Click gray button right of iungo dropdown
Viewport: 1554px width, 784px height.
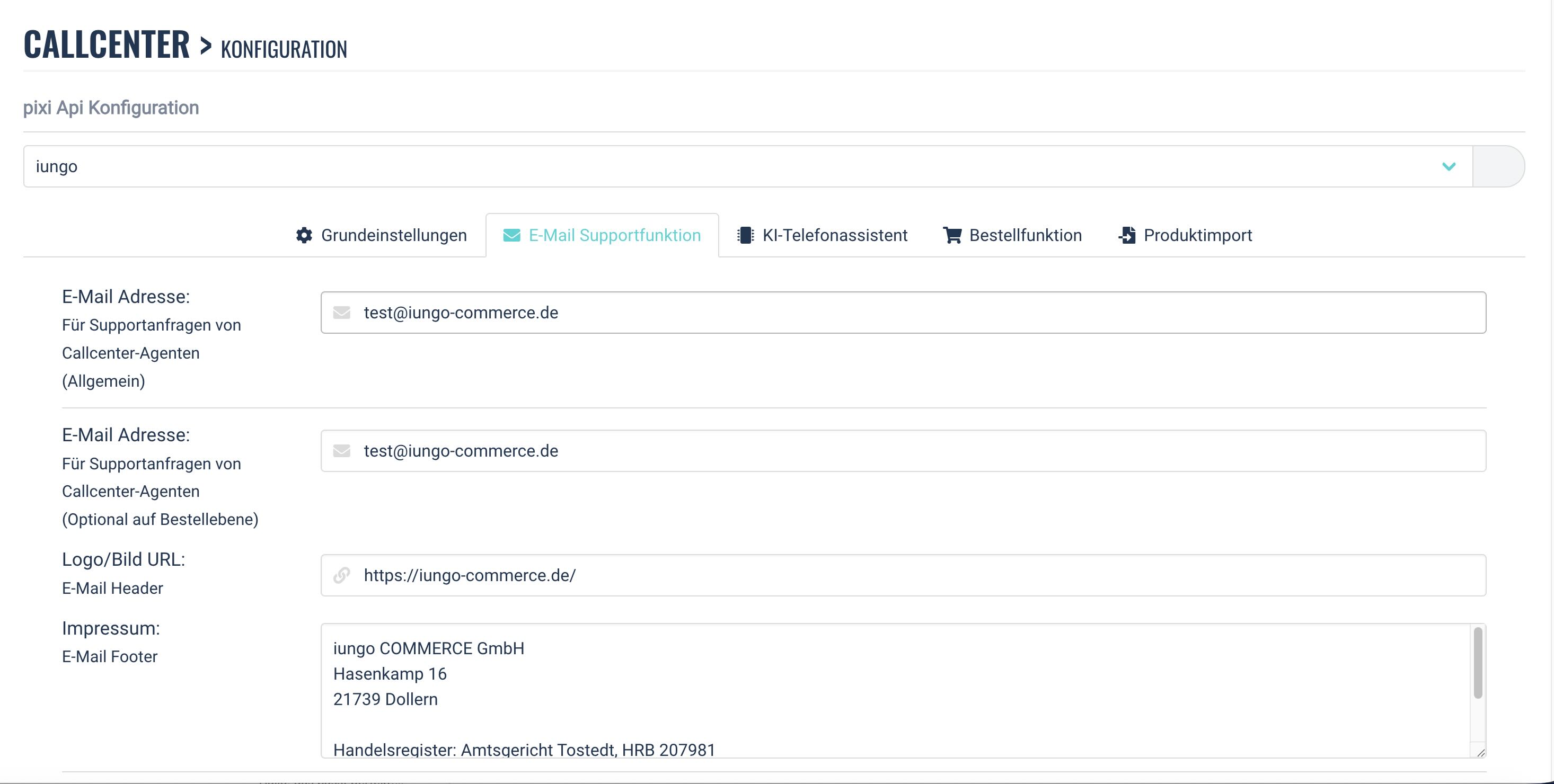pyautogui.click(x=1498, y=166)
